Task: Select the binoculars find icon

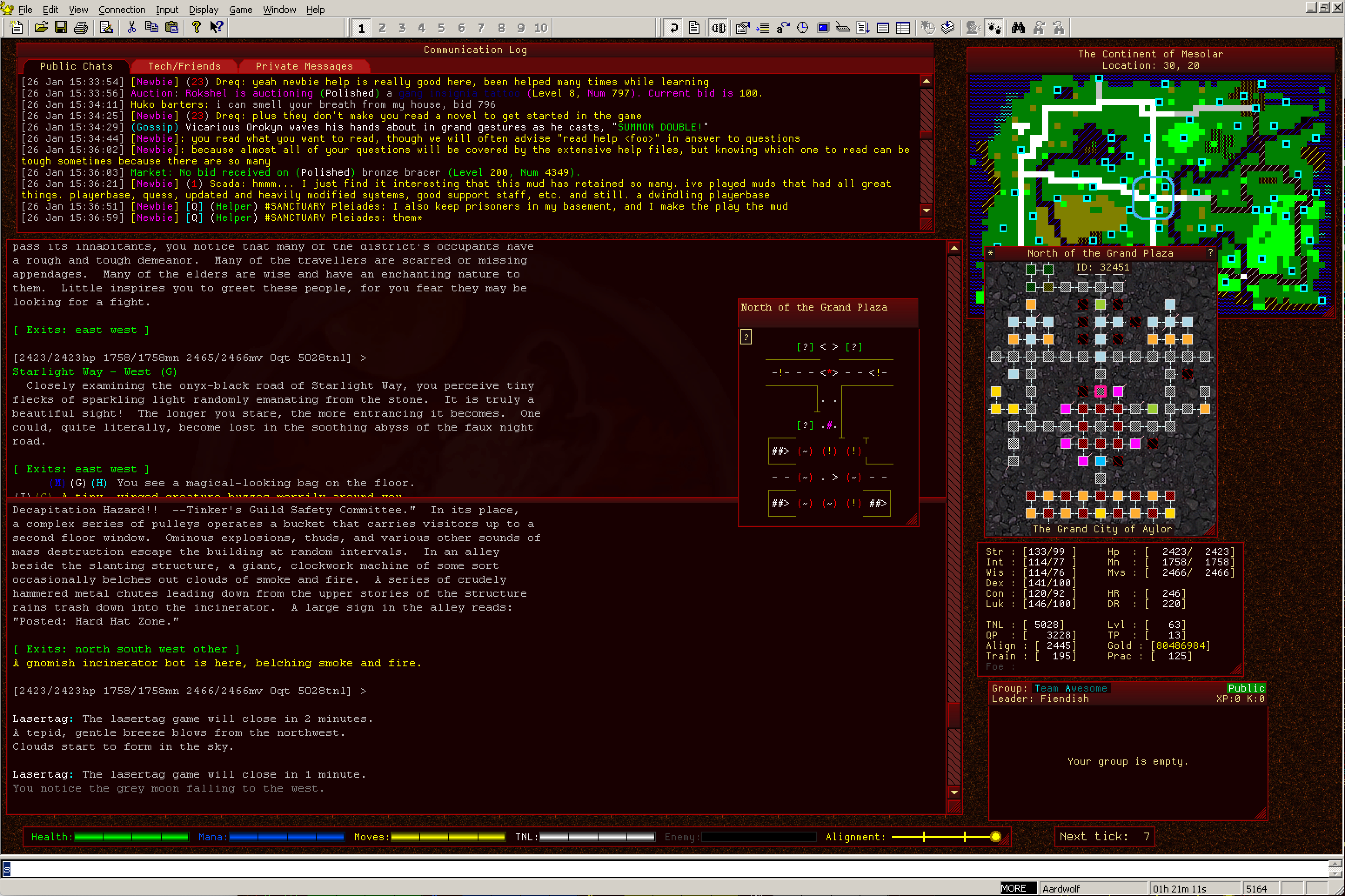Action: click(1019, 27)
